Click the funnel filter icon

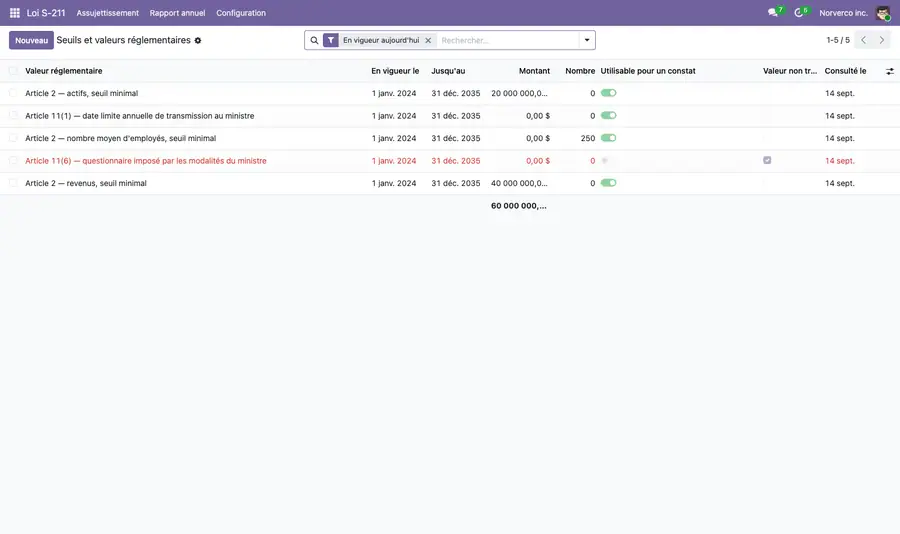click(x=331, y=40)
